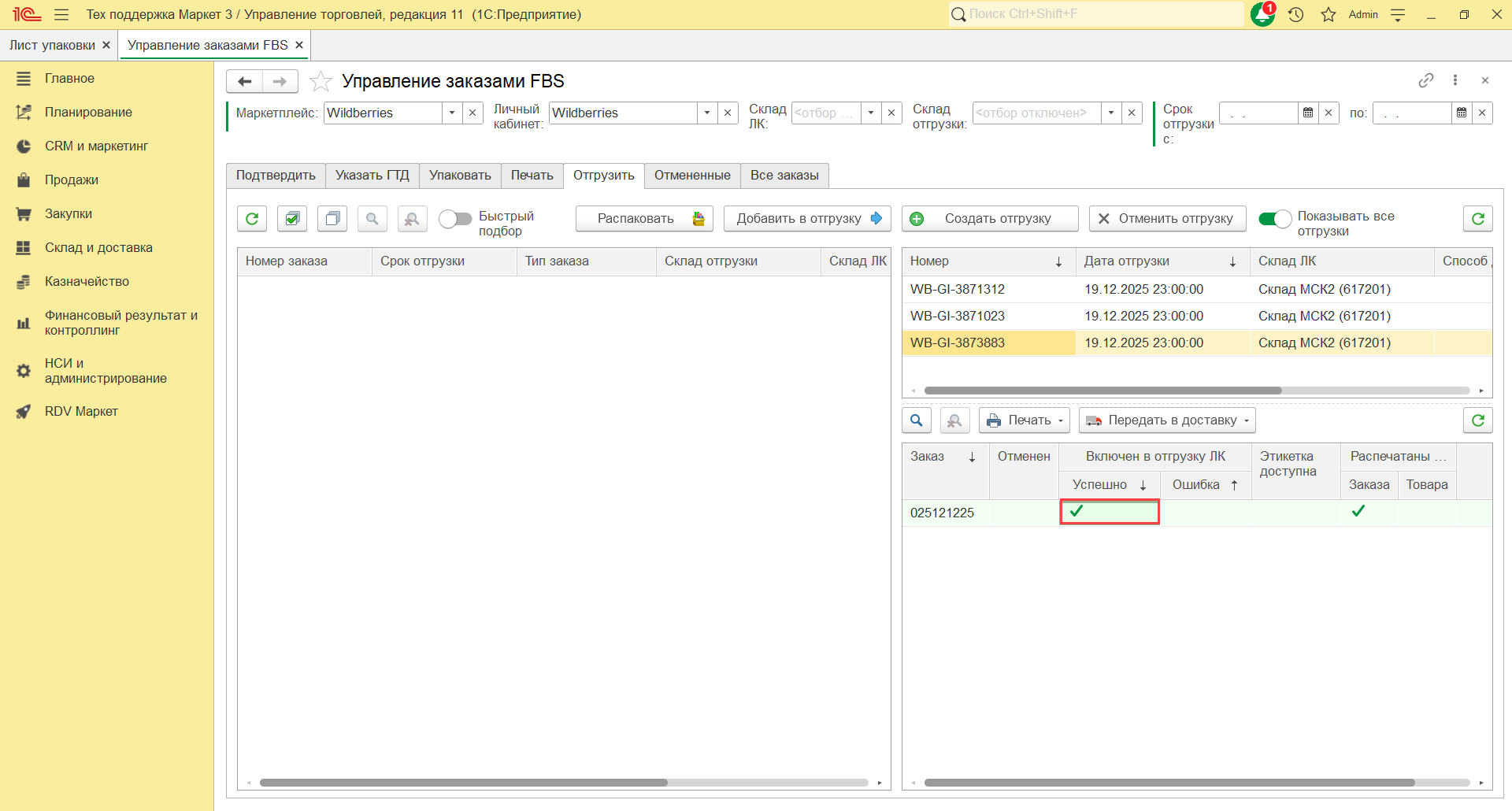Screen dimensions: 1512x811
Task: Open notifications bell icon
Action: [x=1262, y=14]
